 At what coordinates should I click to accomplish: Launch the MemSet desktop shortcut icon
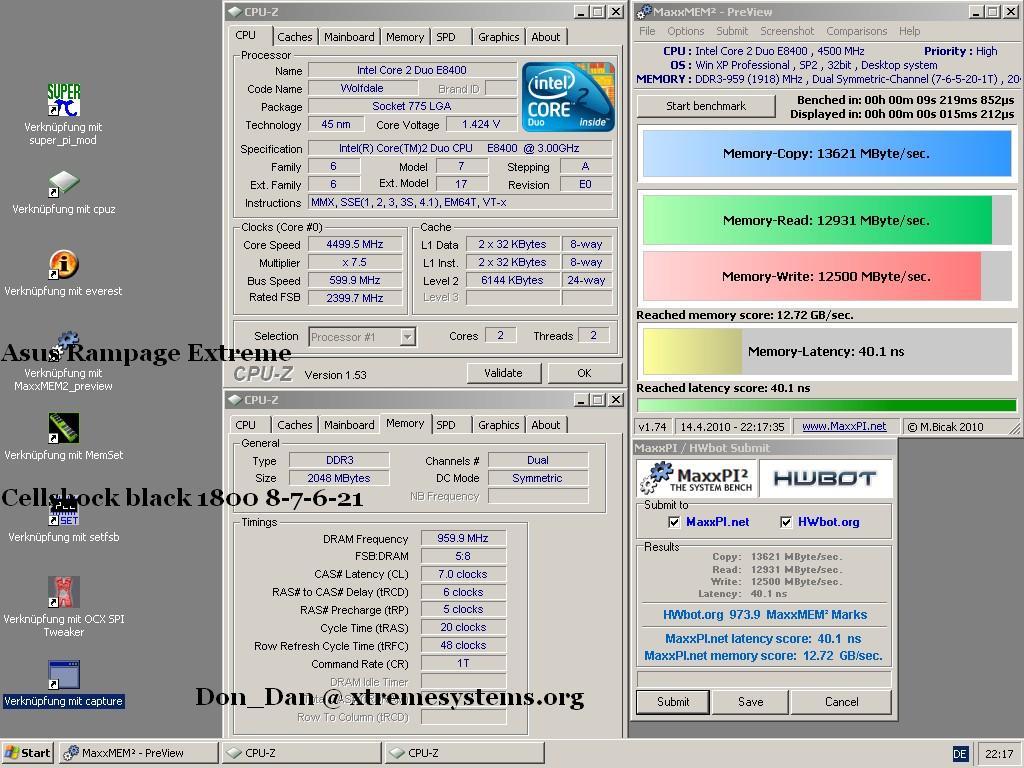(x=63, y=428)
